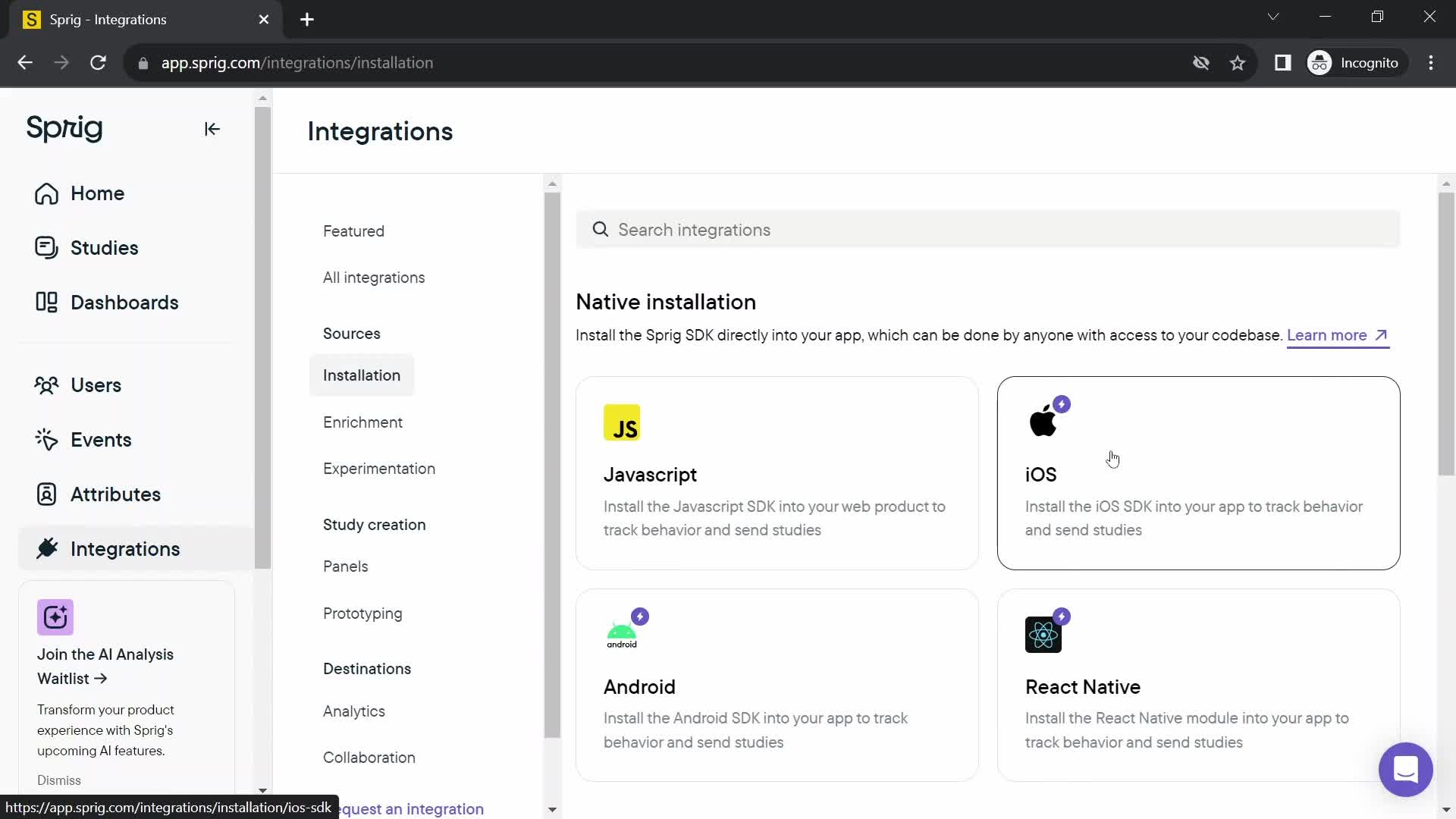Open the Dashboards panel icon
1456x819 pixels.
[x=48, y=302]
